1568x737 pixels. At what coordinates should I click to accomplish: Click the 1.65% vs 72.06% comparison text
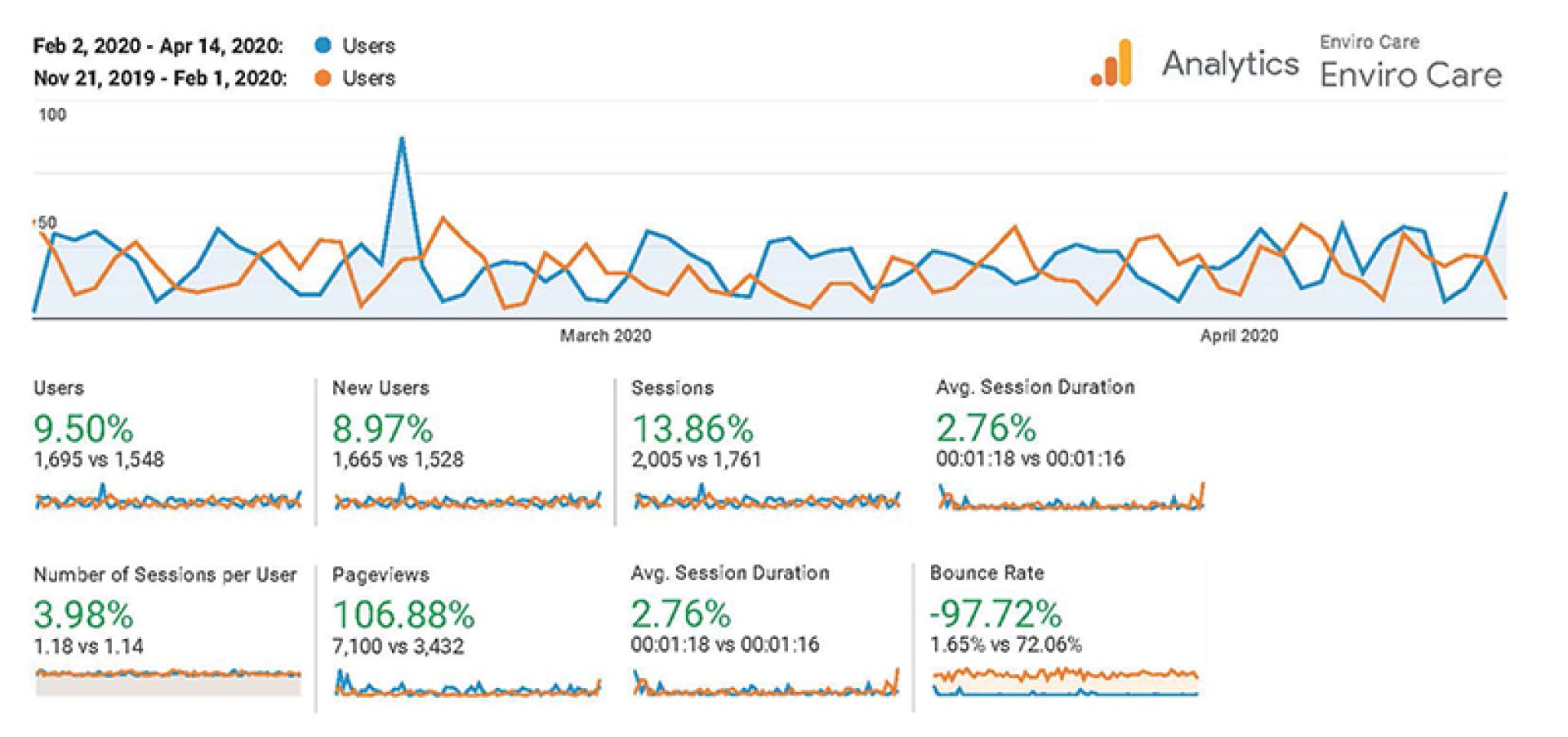click(x=1006, y=645)
